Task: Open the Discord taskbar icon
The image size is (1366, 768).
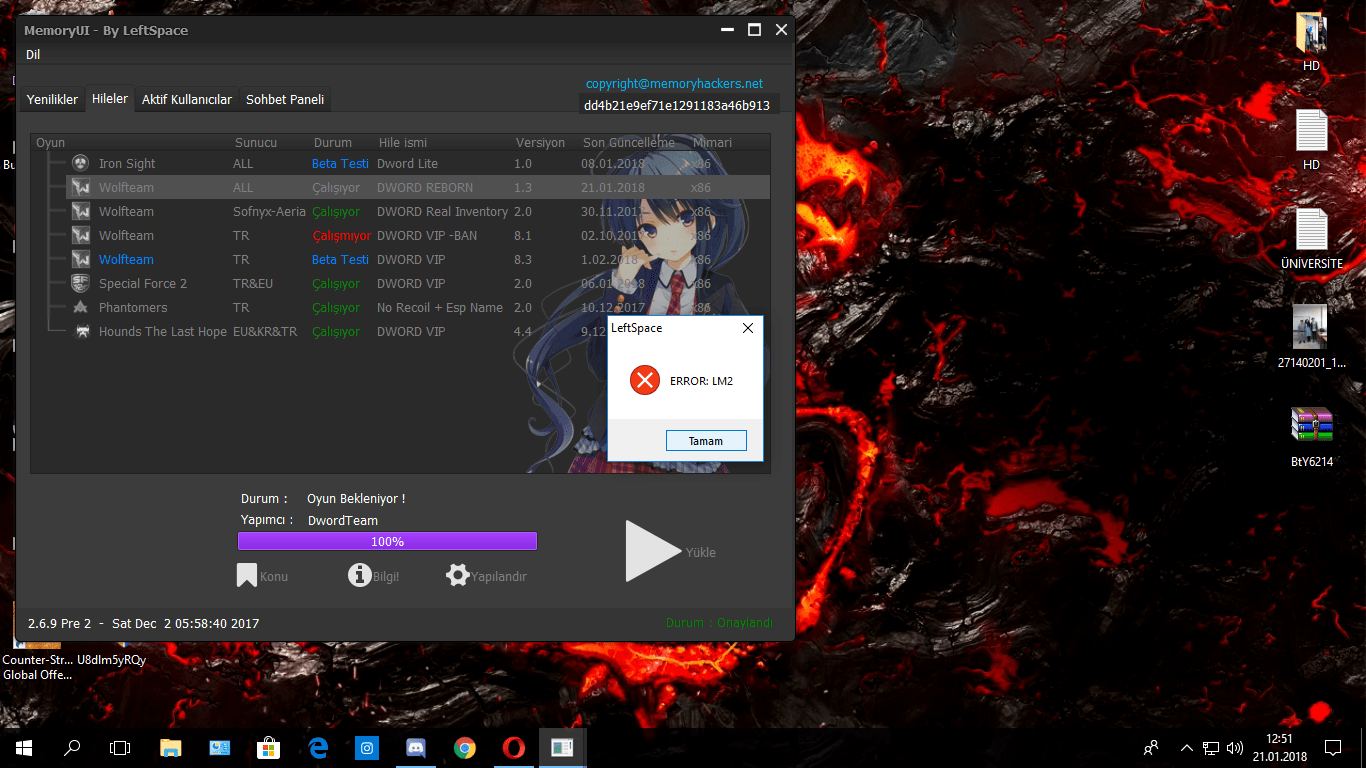Action: click(x=416, y=747)
